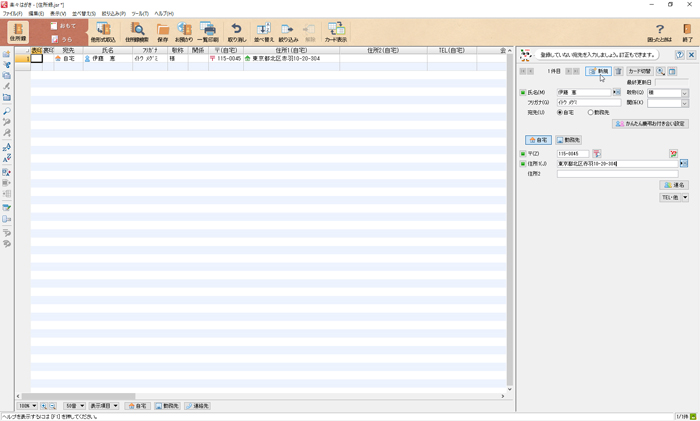Click the 困ったときは help icon
The image size is (700, 421).
pyautogui.click(x=659, y=32)
